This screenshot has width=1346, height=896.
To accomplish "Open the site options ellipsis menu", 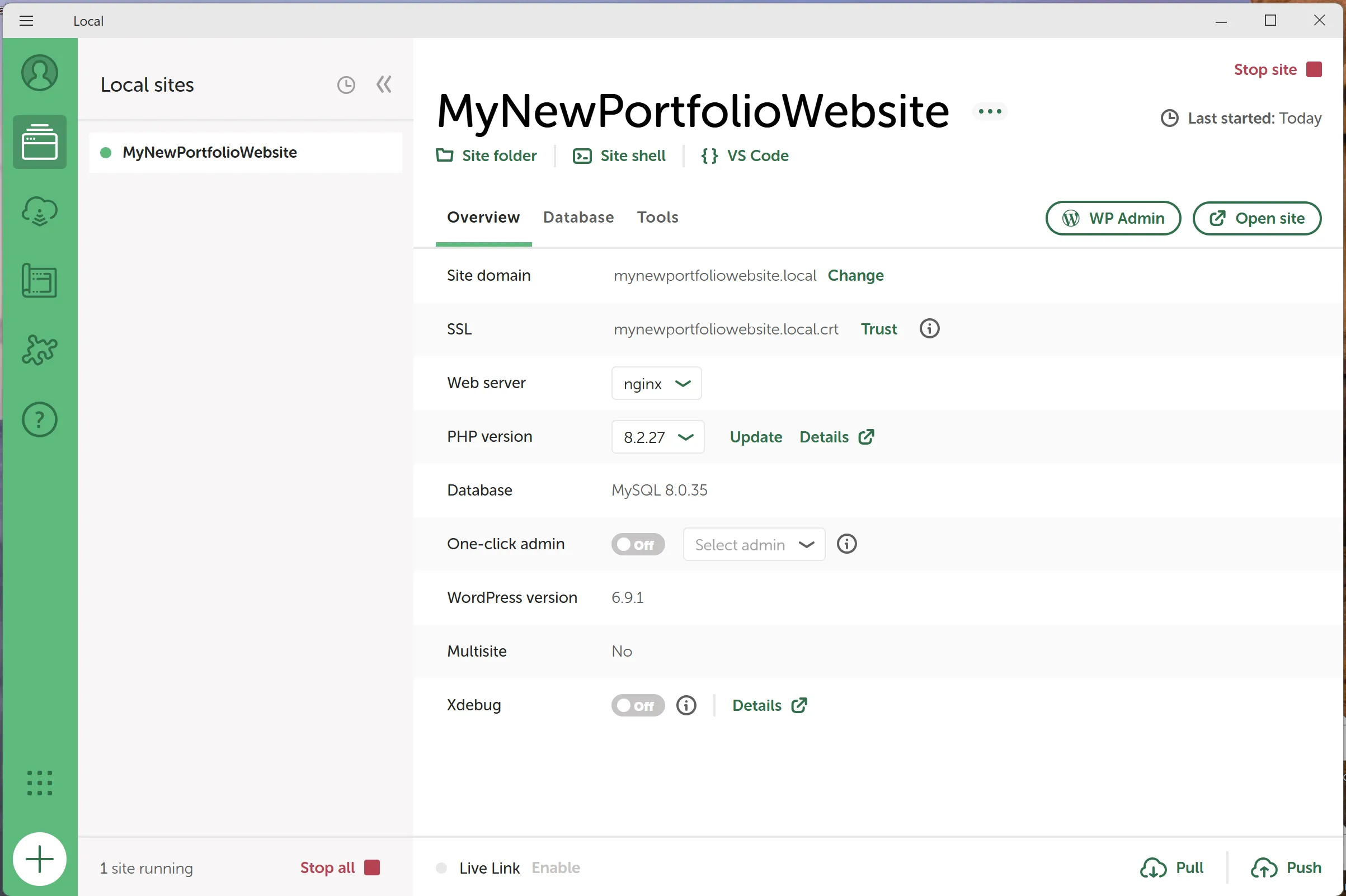I will pos(988,111).
